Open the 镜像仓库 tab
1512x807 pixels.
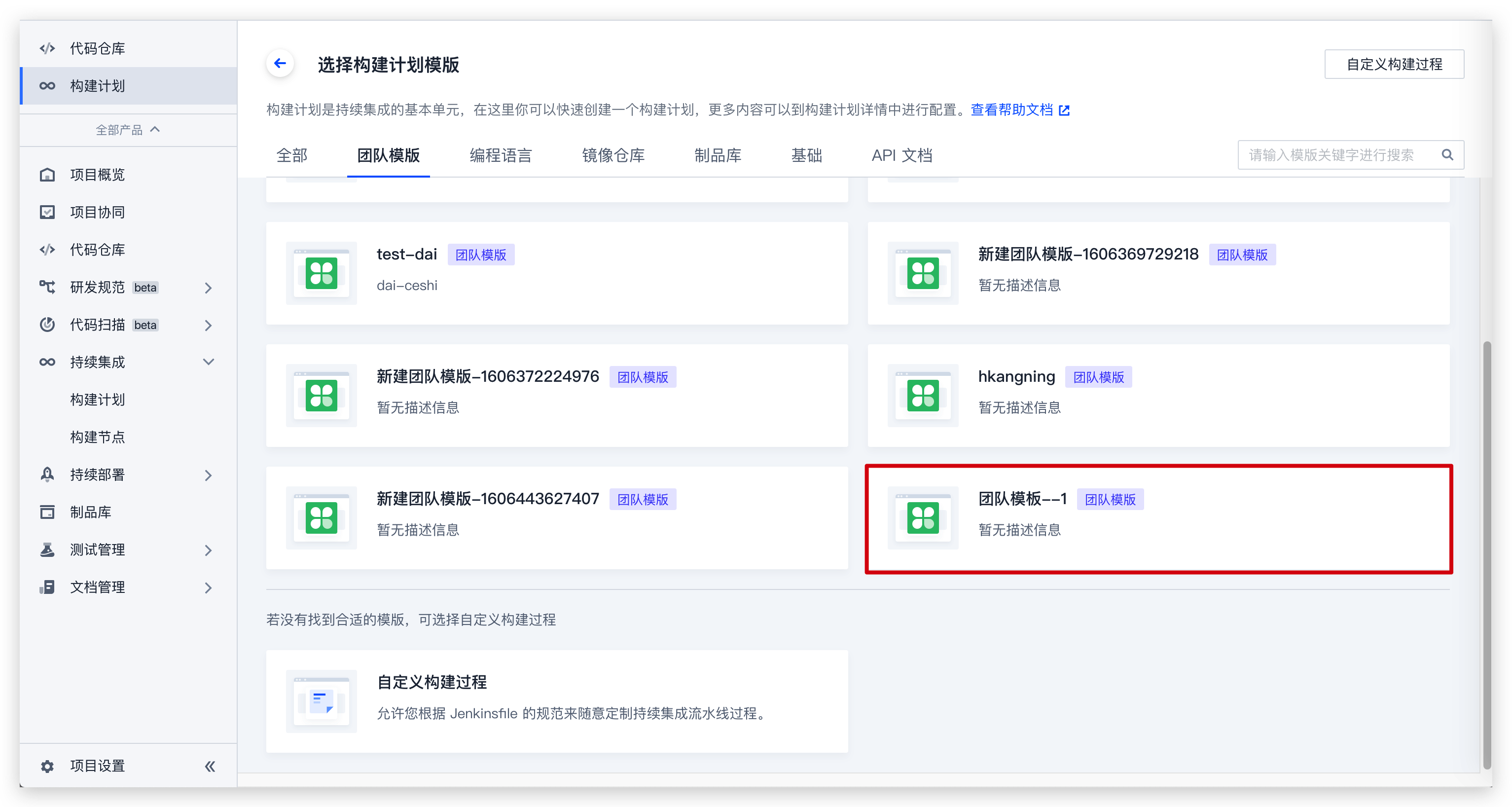coord(613,155)
